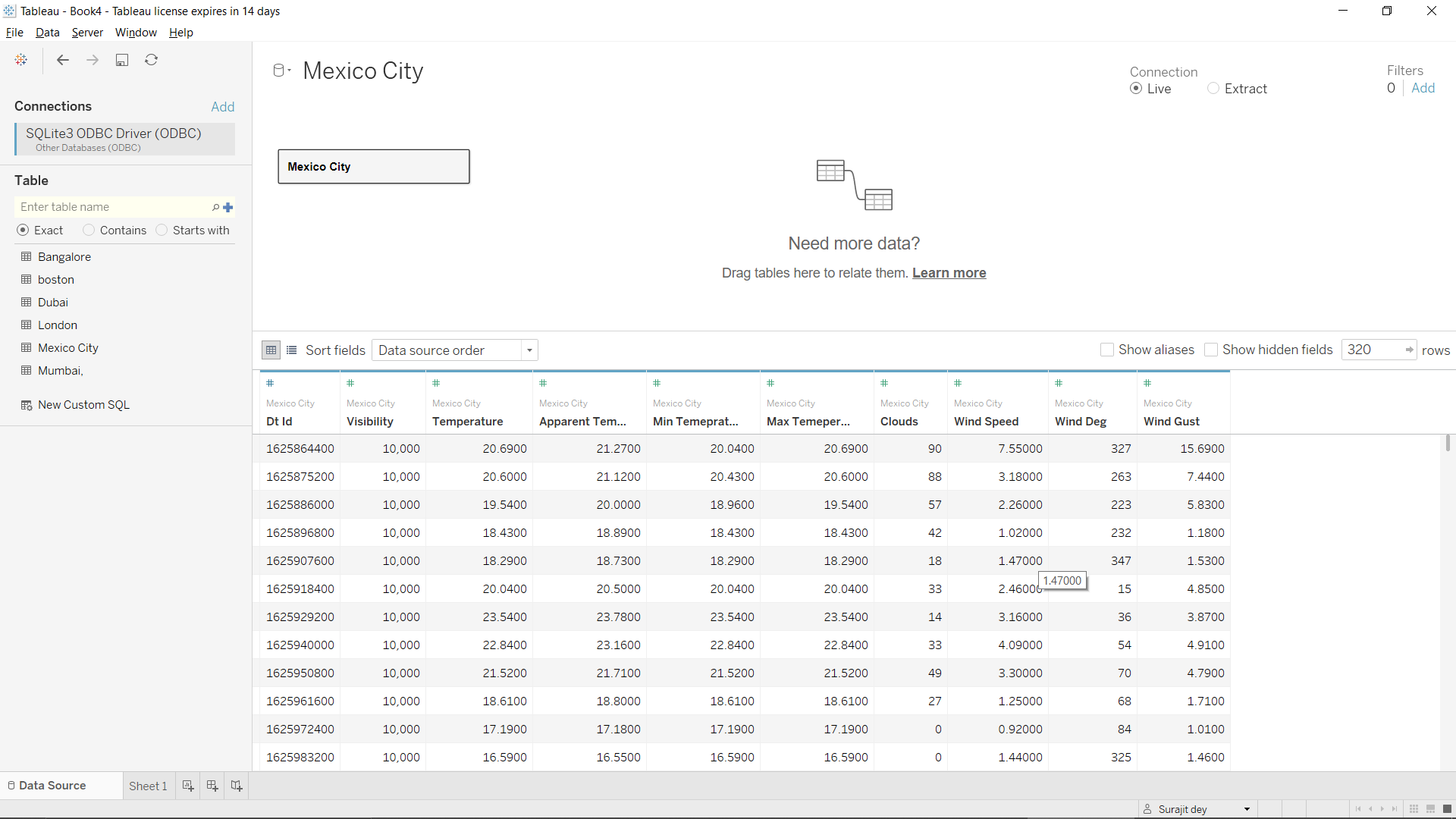Open the Server menu
The width and height of the screenshot is (1456, 819).
pyautogui.click(x=87, y=33)
